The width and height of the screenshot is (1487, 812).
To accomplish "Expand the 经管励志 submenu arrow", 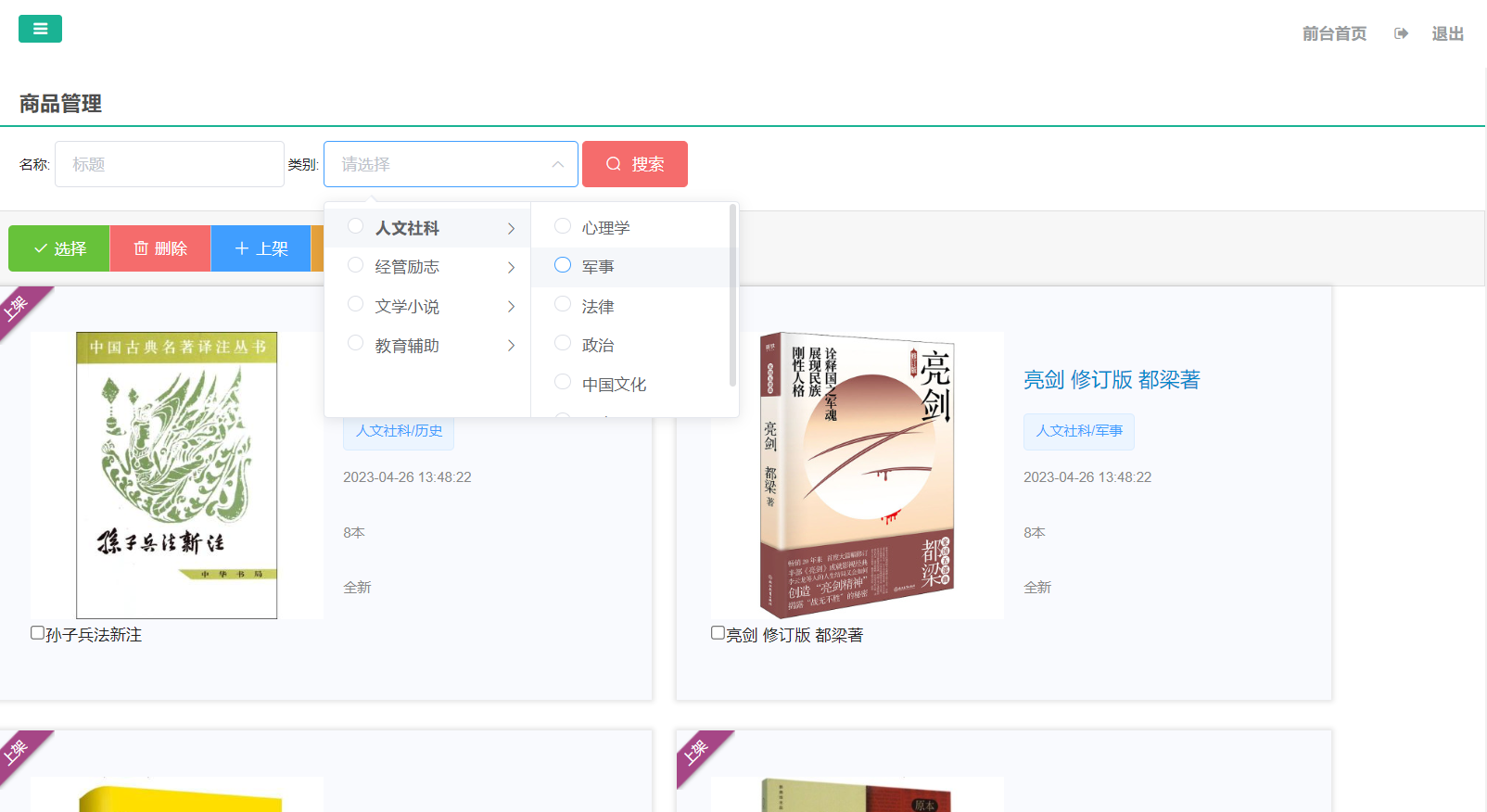I will (x=511, y=267).
